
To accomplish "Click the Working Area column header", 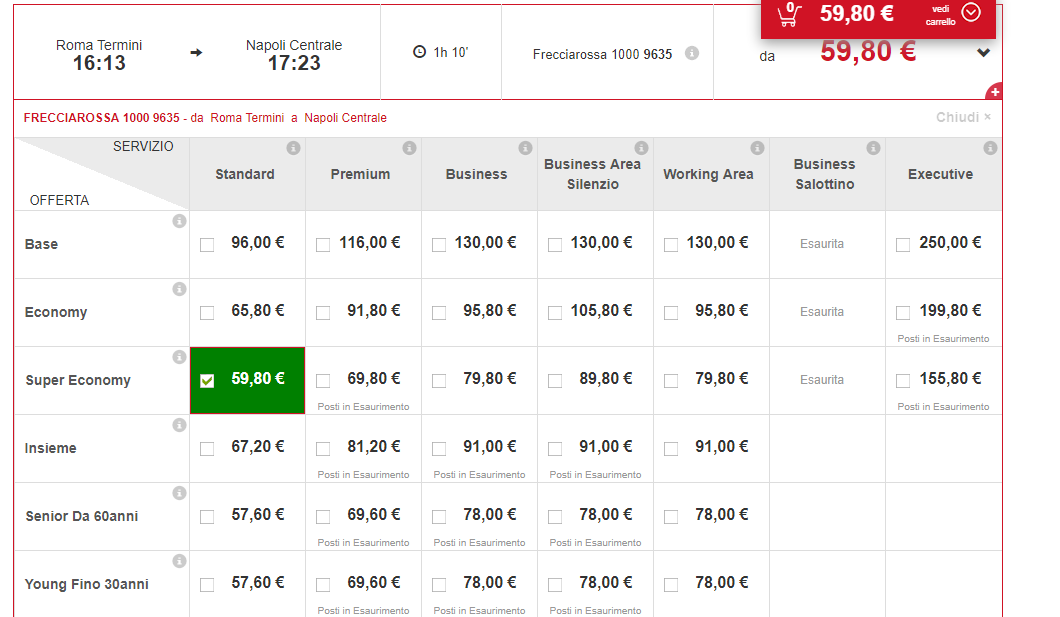I will [708, 174].
